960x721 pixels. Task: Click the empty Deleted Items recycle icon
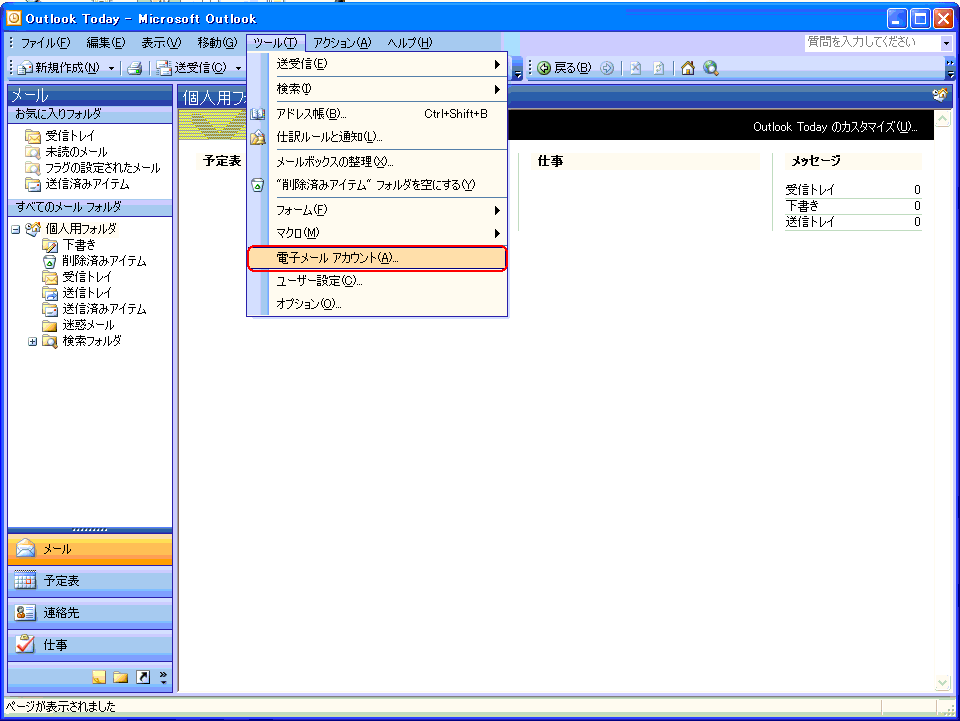[258, 185]
